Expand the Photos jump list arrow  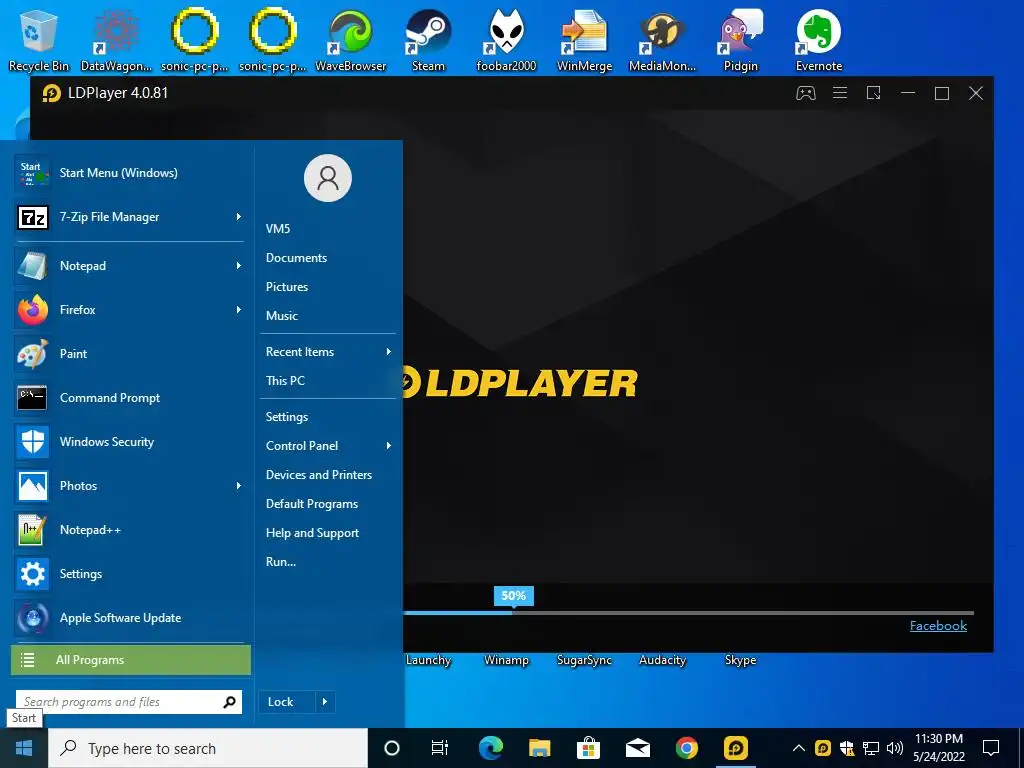(x=239, y=486)
